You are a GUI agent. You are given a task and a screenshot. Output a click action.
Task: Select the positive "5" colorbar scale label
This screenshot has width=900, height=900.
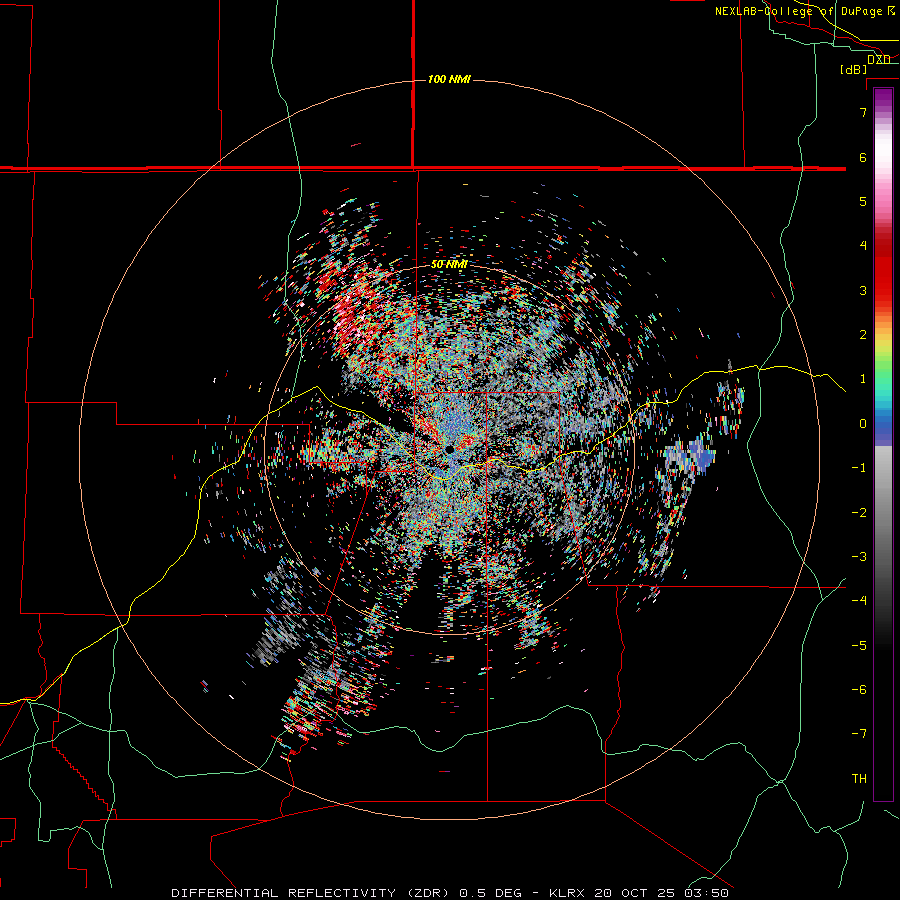(x=863, y=201)
